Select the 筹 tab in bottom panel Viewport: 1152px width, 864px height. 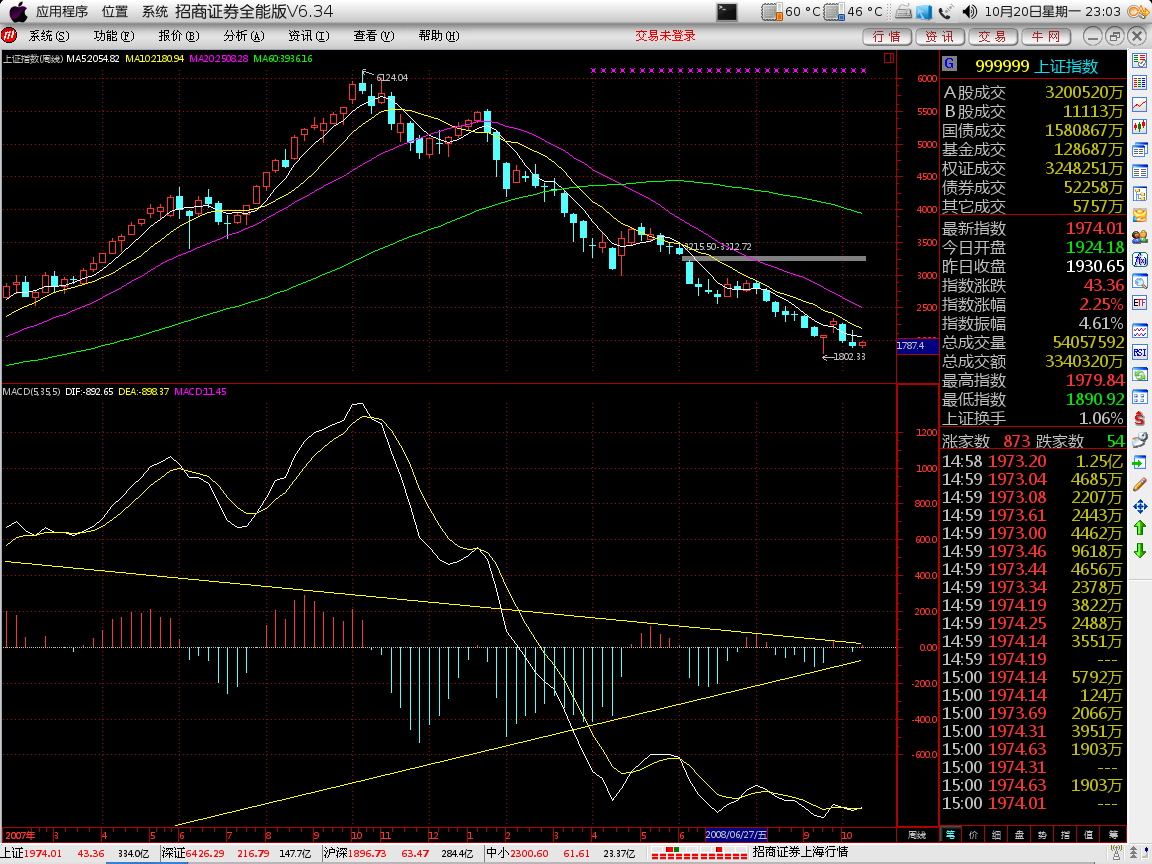1113,835
